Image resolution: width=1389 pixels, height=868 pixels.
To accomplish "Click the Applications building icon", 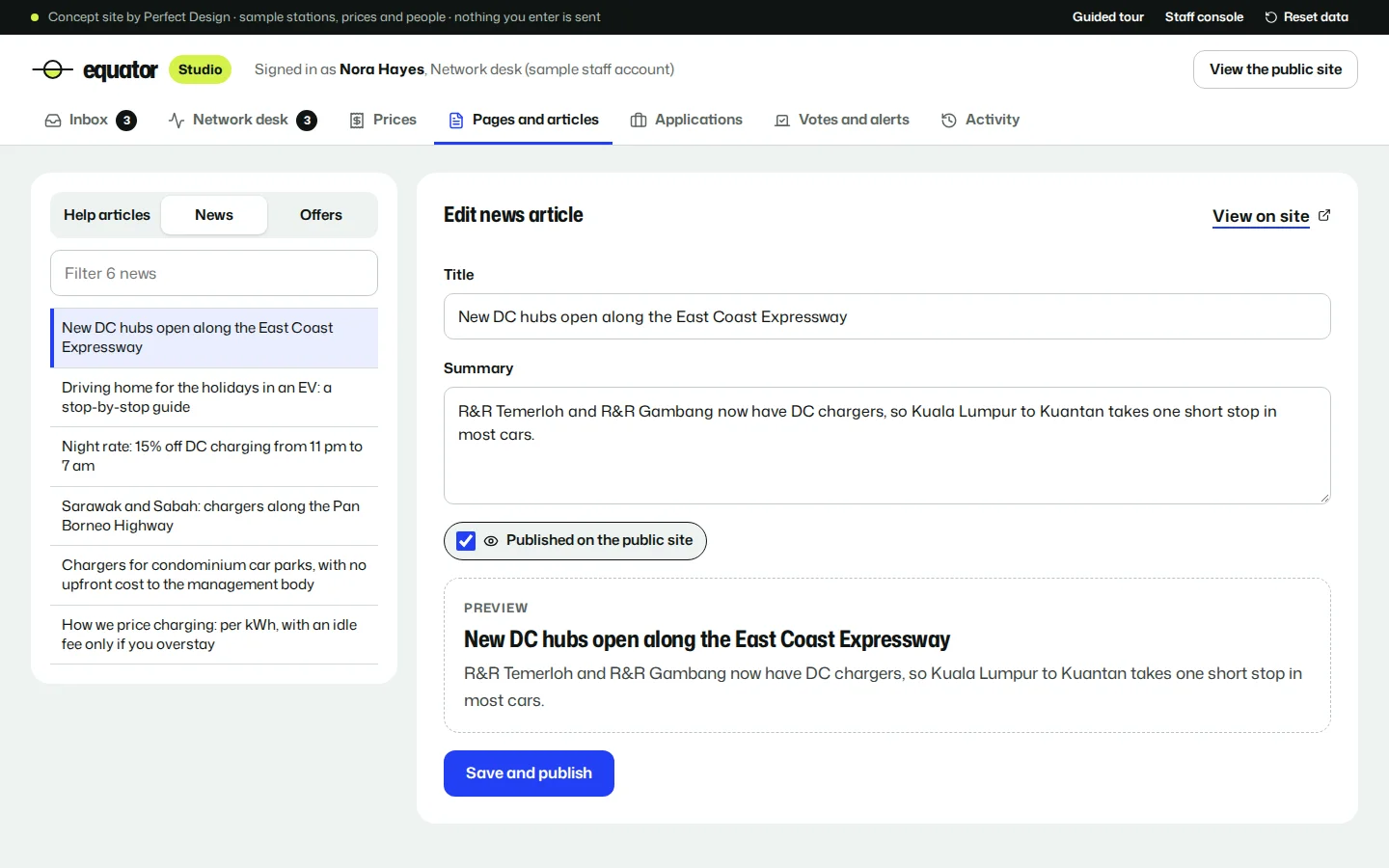I will pos(639,121).
